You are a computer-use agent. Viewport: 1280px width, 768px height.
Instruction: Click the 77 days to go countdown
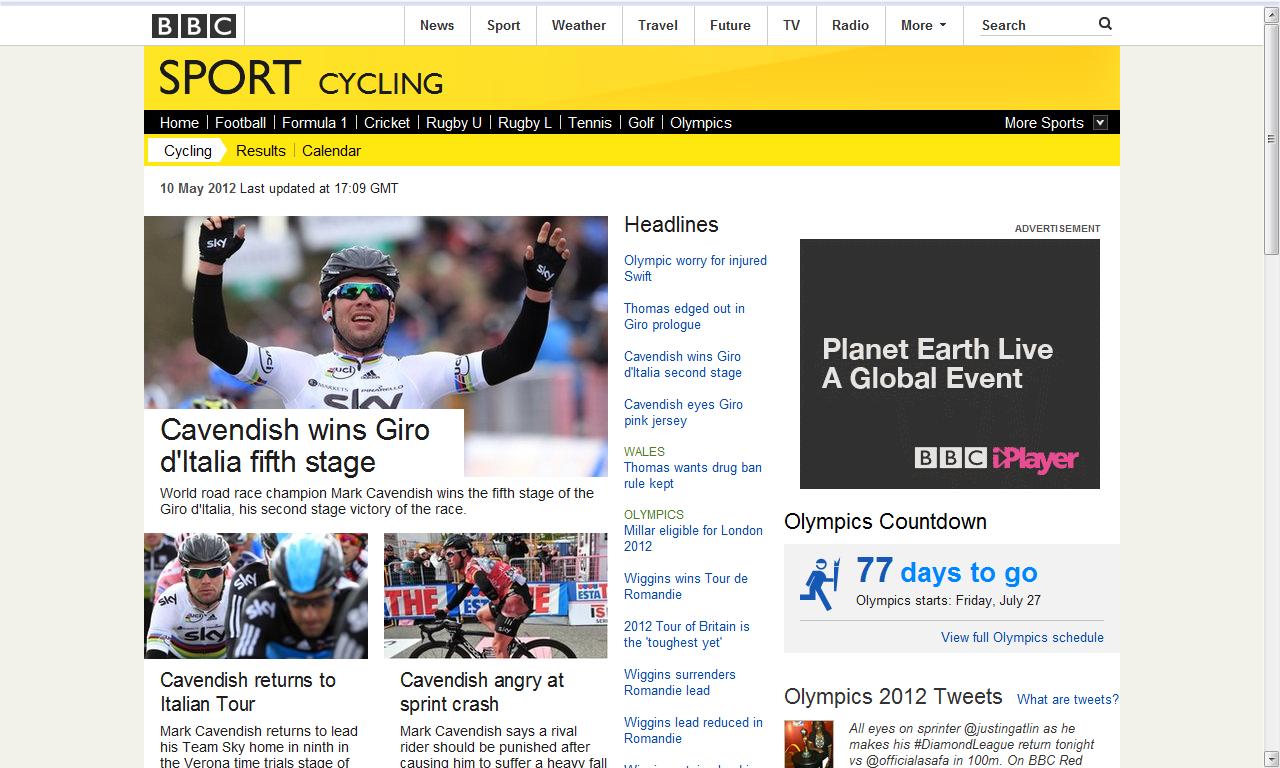947,571
